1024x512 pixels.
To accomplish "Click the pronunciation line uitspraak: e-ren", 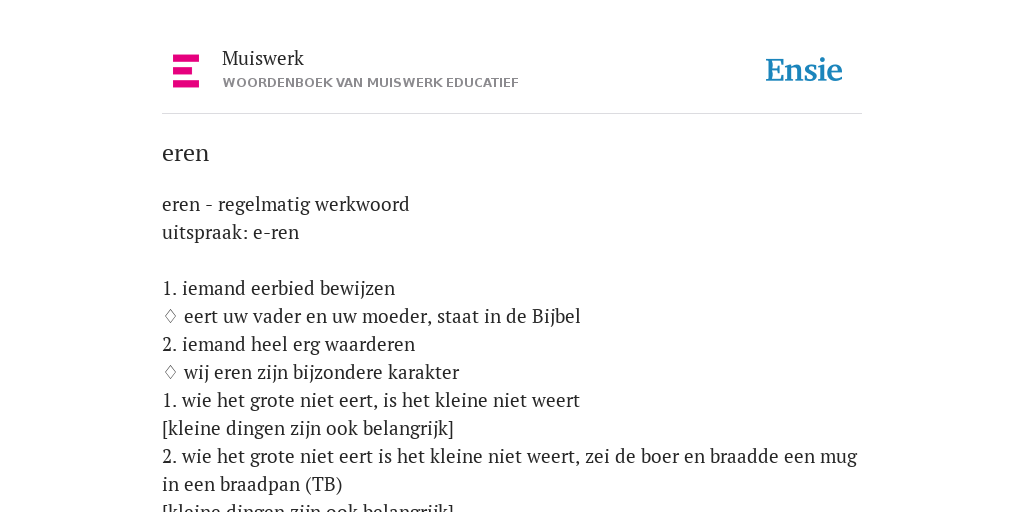I will [x=231, y=232].
